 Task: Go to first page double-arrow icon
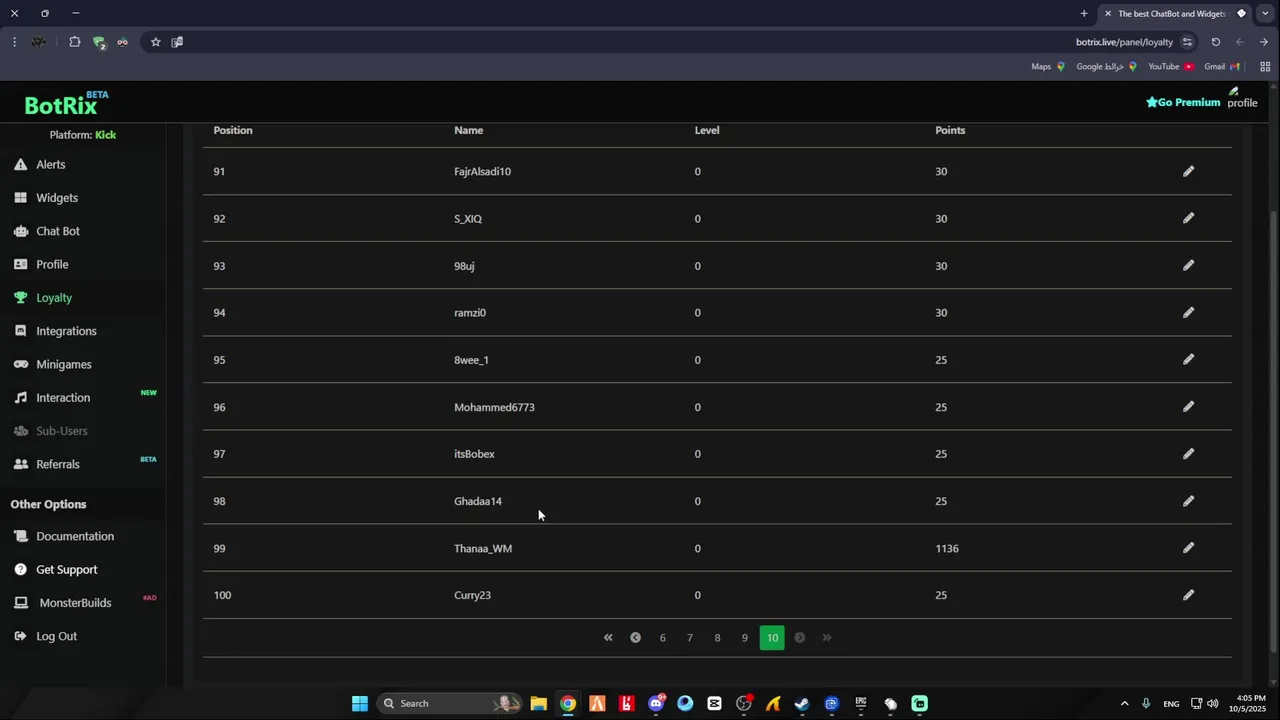tap(608, 637)
